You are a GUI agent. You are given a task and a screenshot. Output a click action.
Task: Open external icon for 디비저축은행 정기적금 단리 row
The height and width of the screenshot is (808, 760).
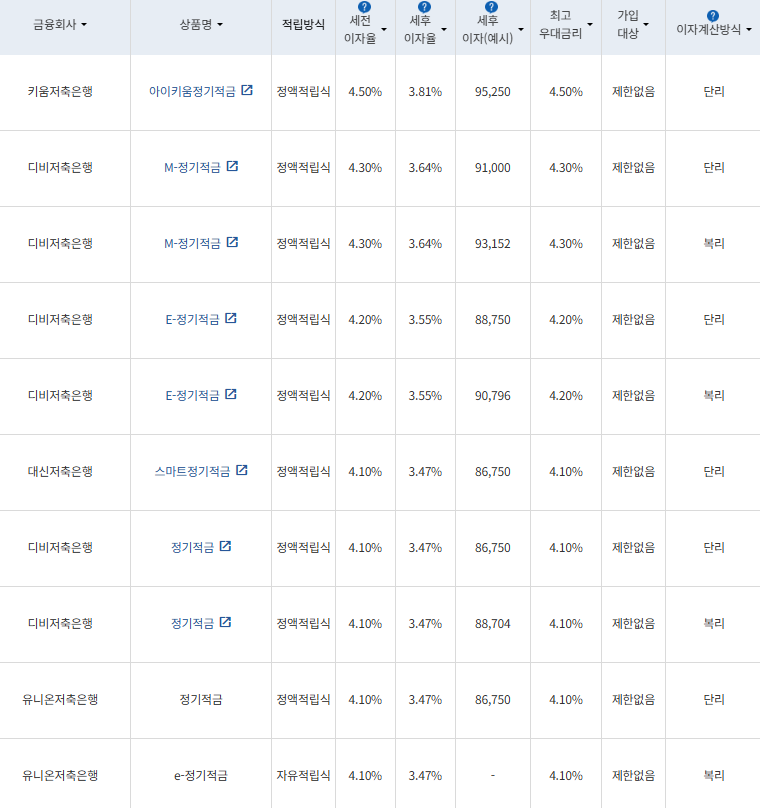pyautogui.click(x=225, y=546)
